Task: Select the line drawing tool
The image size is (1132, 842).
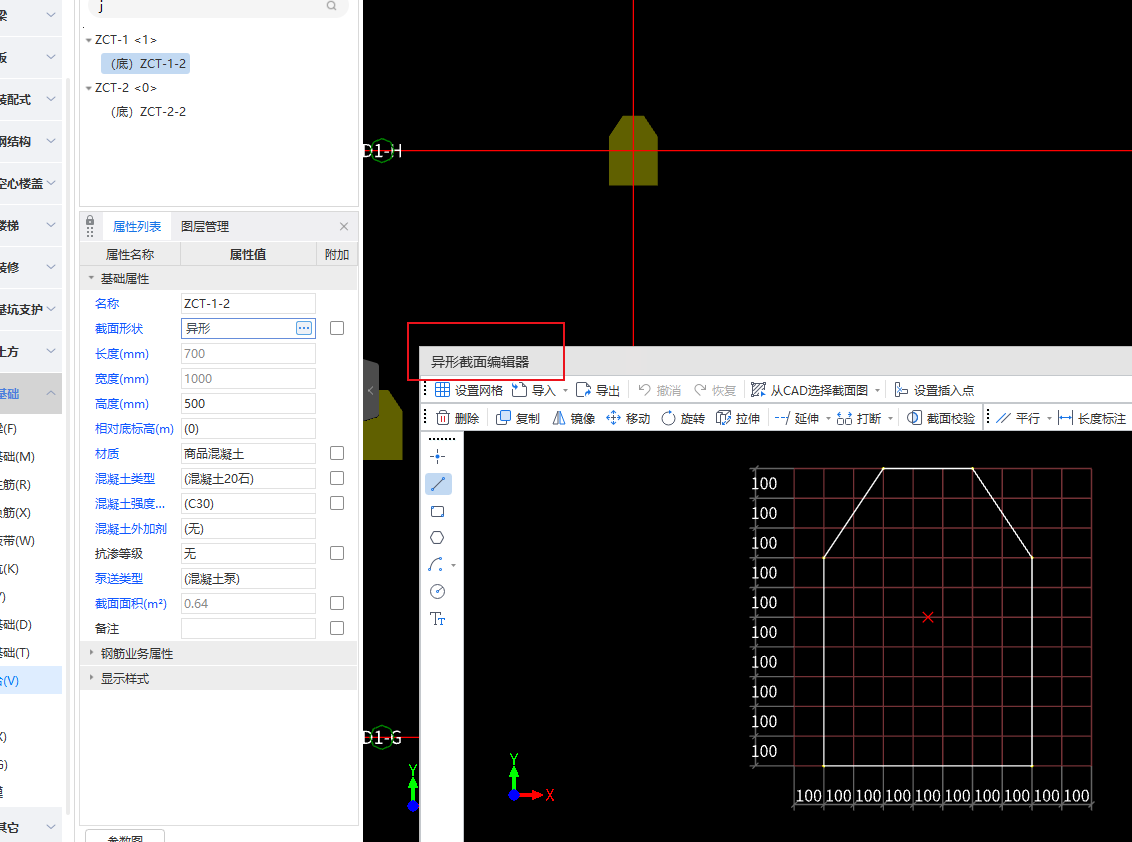Action: click(x=437, y=484)
